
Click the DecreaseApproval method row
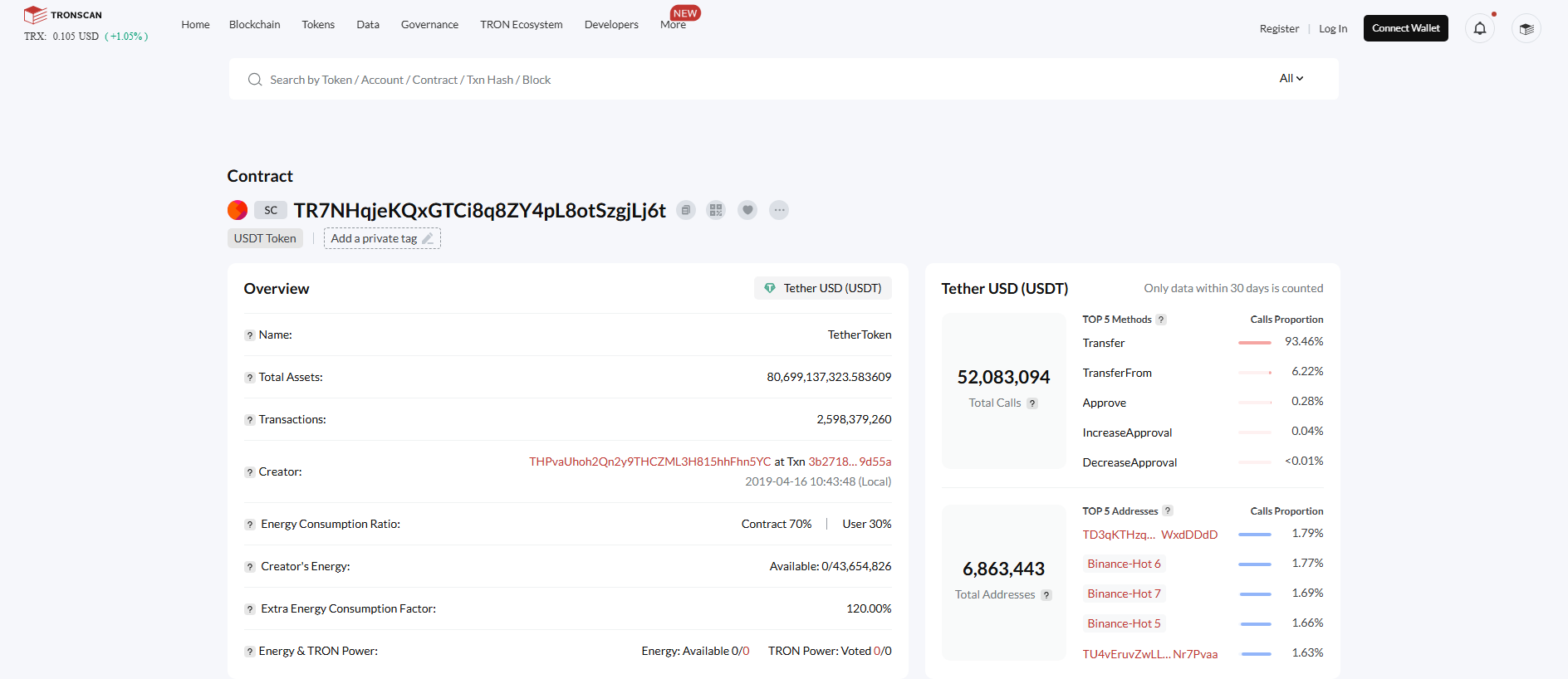1203,462
